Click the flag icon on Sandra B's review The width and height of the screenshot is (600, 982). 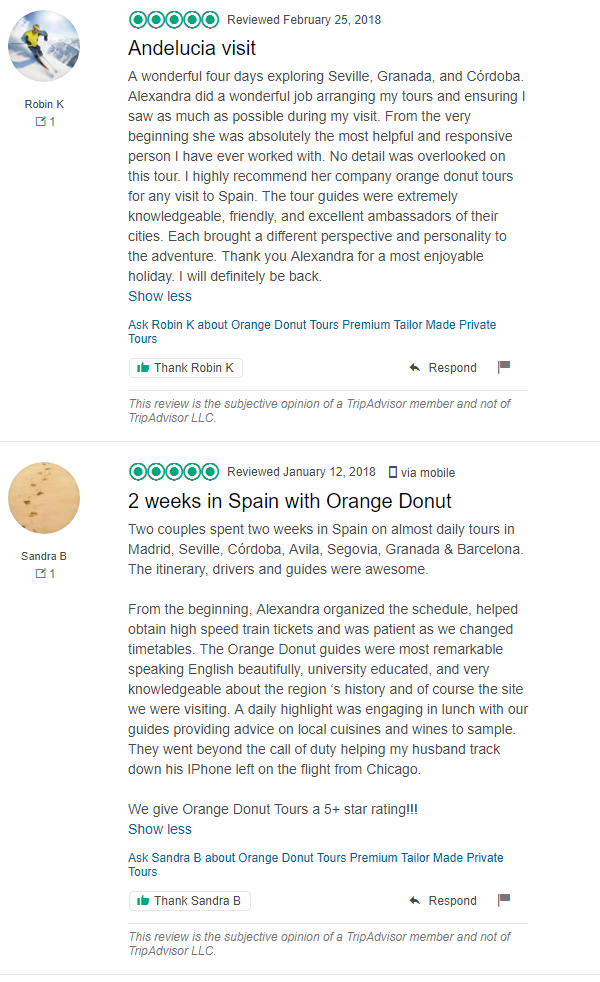(x=504, y=899)
